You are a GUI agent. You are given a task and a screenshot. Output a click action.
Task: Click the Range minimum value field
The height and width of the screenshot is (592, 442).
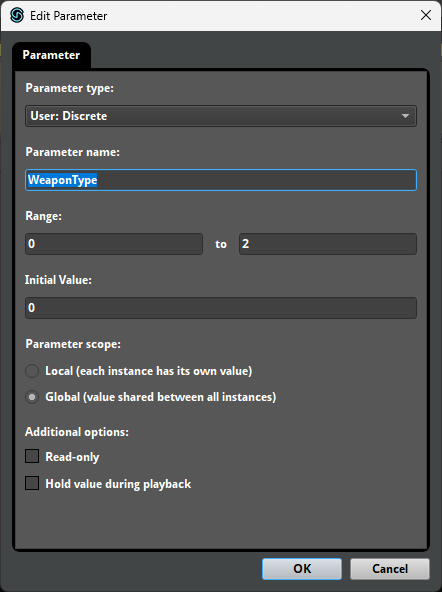(114, 244)
